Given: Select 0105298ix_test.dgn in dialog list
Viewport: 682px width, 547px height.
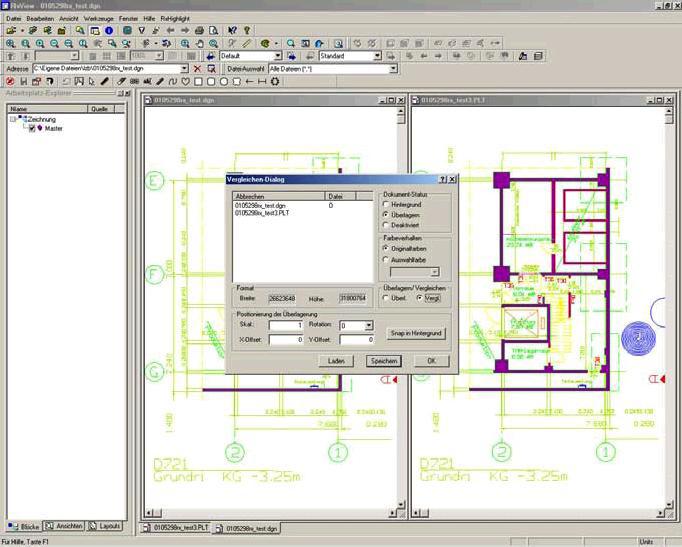Looking at the screenshot, I should coord(260,206).
